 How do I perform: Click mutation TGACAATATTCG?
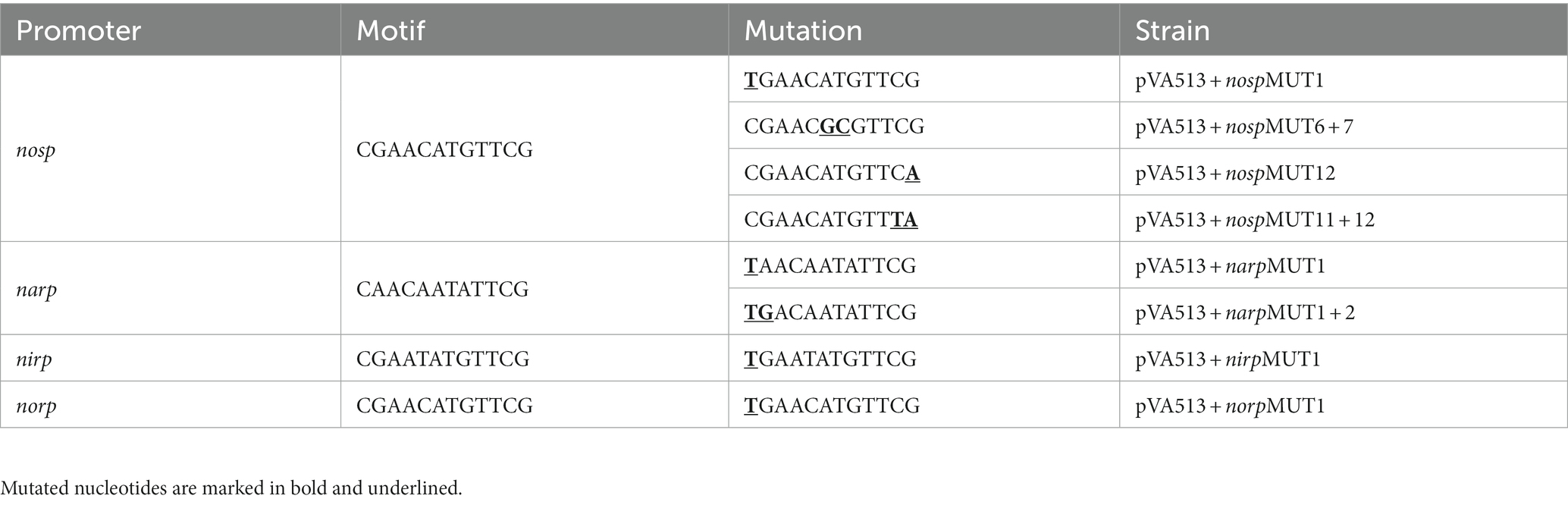pos(830,312)
